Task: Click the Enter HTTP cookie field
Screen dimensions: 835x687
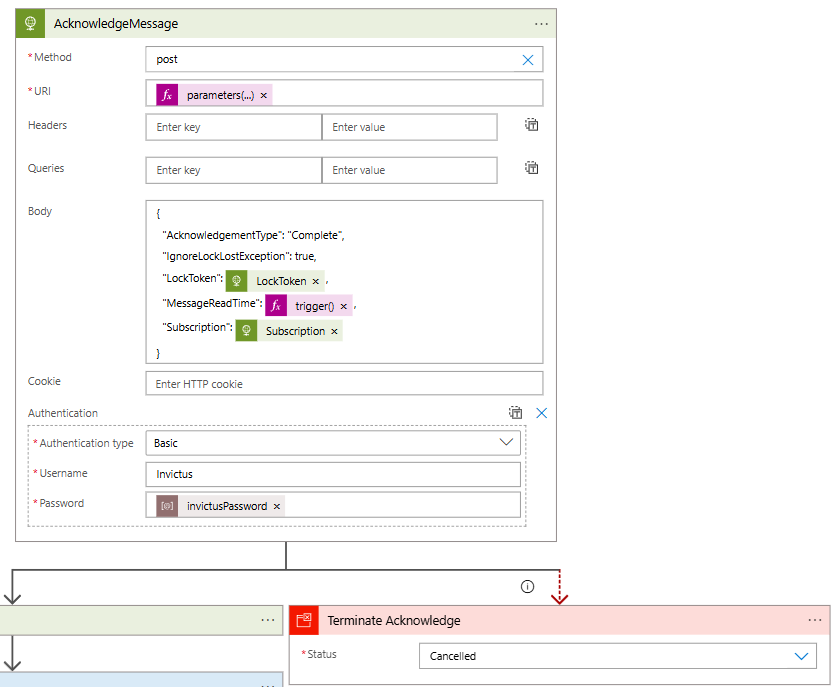Action: click(343, 384)
